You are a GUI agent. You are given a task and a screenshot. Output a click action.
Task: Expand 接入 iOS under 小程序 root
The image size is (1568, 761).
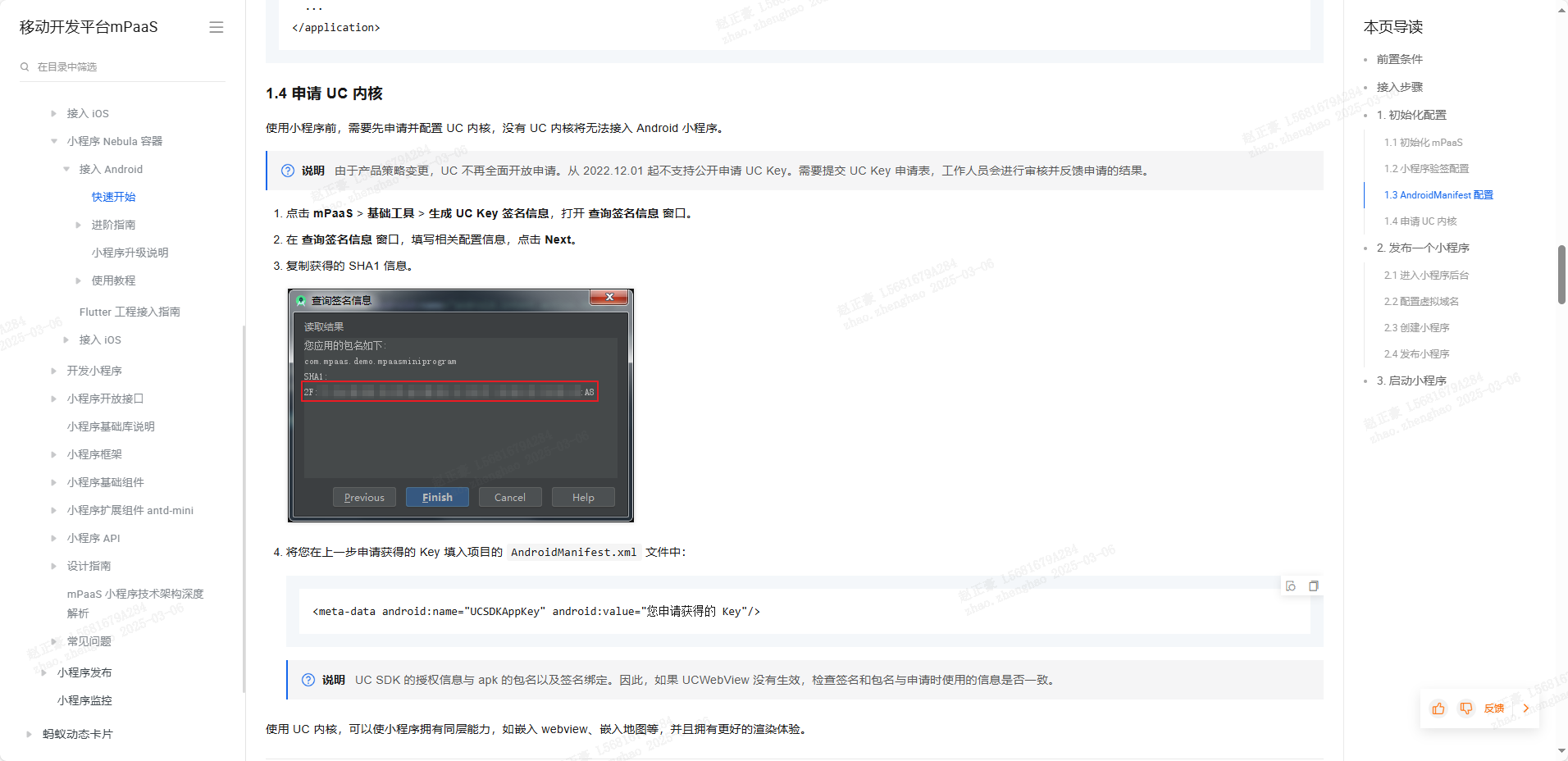[54, 113]
